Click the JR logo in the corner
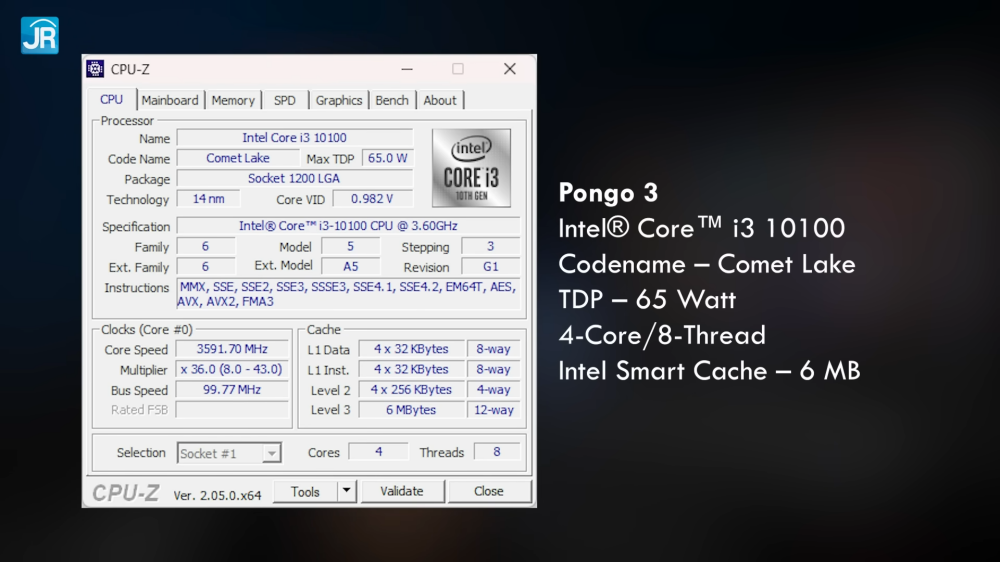Screen dimensions: 1000x562 [x=40, y=36]
